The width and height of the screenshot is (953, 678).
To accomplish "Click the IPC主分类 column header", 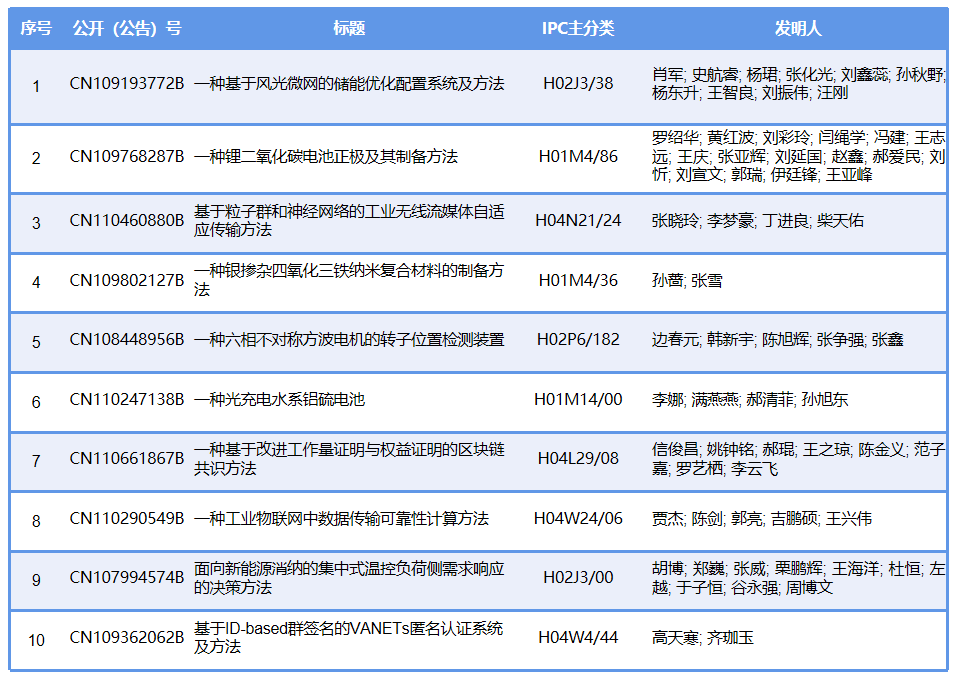I will click(578, 28).
